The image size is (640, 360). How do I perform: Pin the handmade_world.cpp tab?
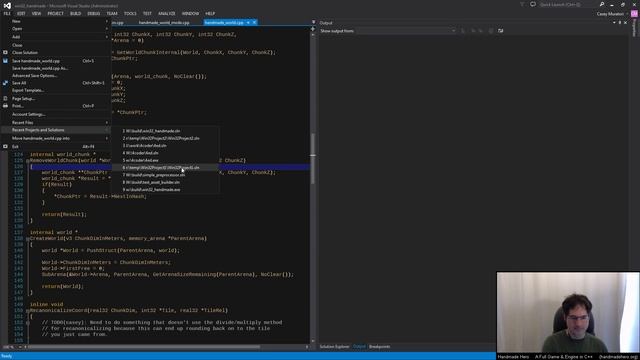click(x=248, y=22)
